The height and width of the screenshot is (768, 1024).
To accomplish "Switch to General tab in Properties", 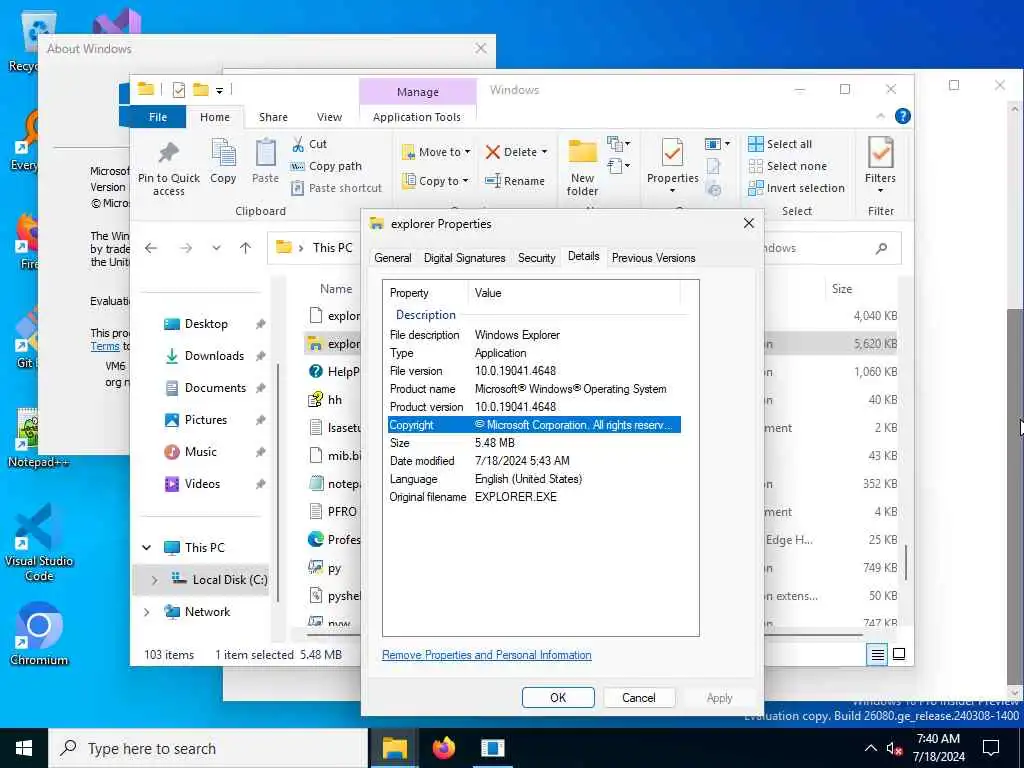I will [x=392, y=258].
